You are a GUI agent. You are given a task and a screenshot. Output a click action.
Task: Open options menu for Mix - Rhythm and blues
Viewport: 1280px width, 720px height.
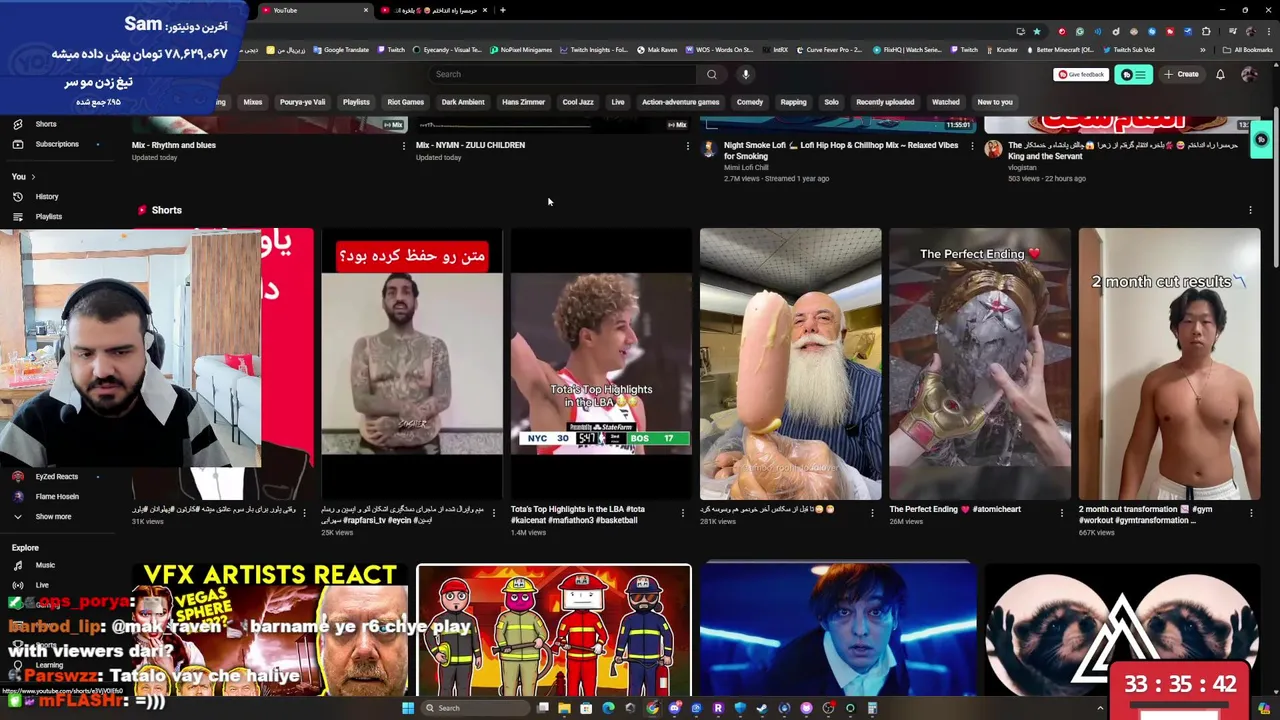click(x=404, y=146)
